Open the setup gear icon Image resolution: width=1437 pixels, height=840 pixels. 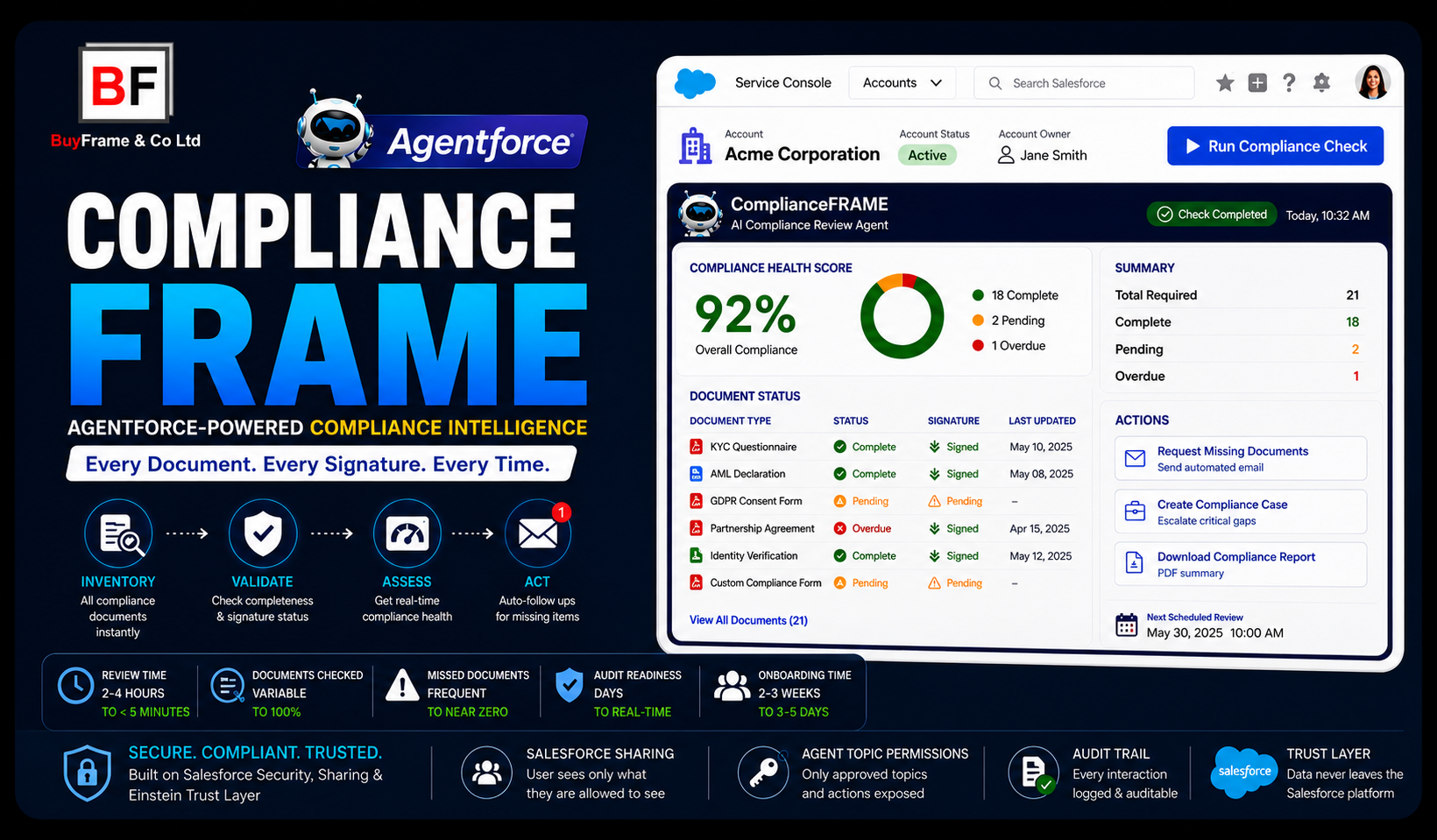1321,83
